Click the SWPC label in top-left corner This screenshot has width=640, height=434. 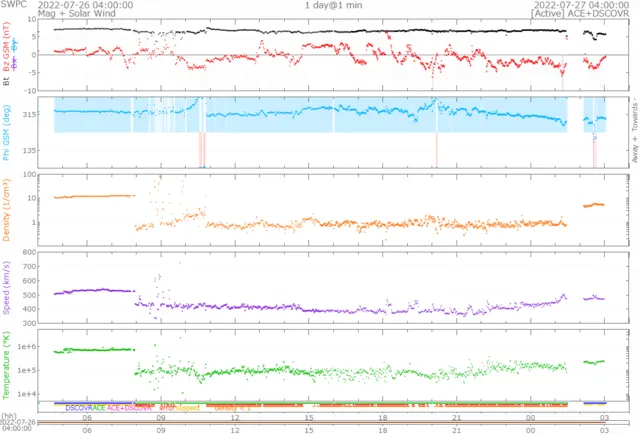[14, 5]
